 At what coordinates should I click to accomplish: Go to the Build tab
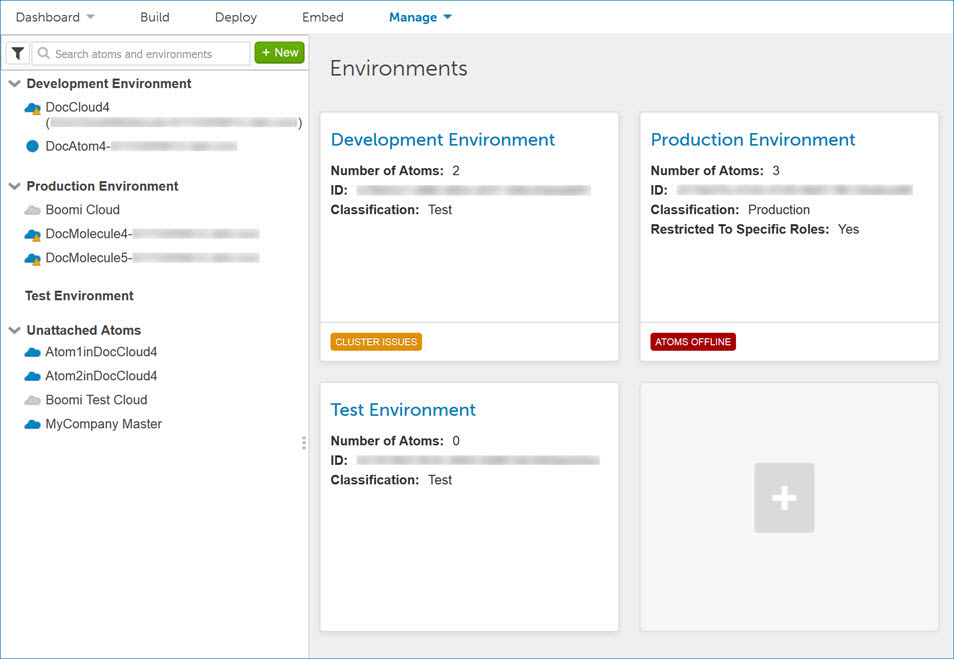tap(155, 17)
